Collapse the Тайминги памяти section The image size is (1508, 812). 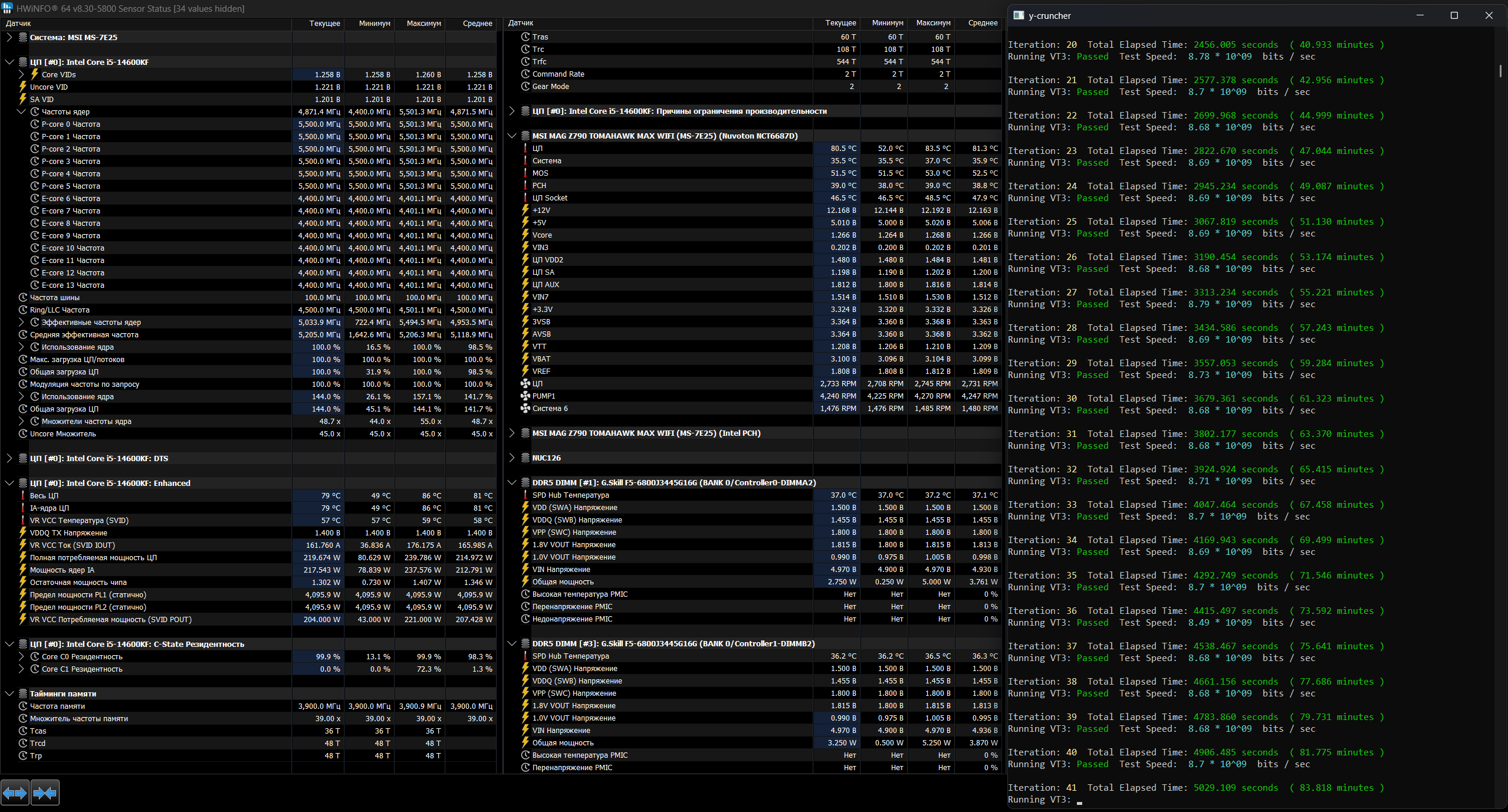pyautogui.click(x=9, y=693)
